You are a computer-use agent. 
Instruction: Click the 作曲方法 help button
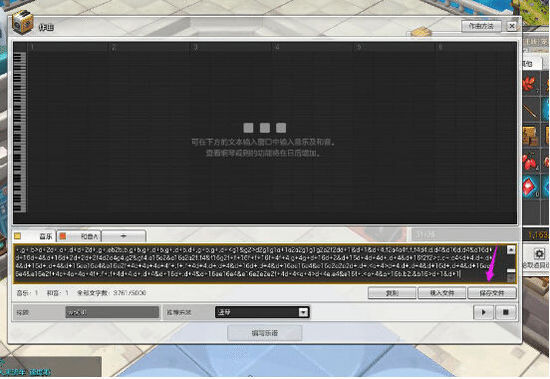pos(481,26)
